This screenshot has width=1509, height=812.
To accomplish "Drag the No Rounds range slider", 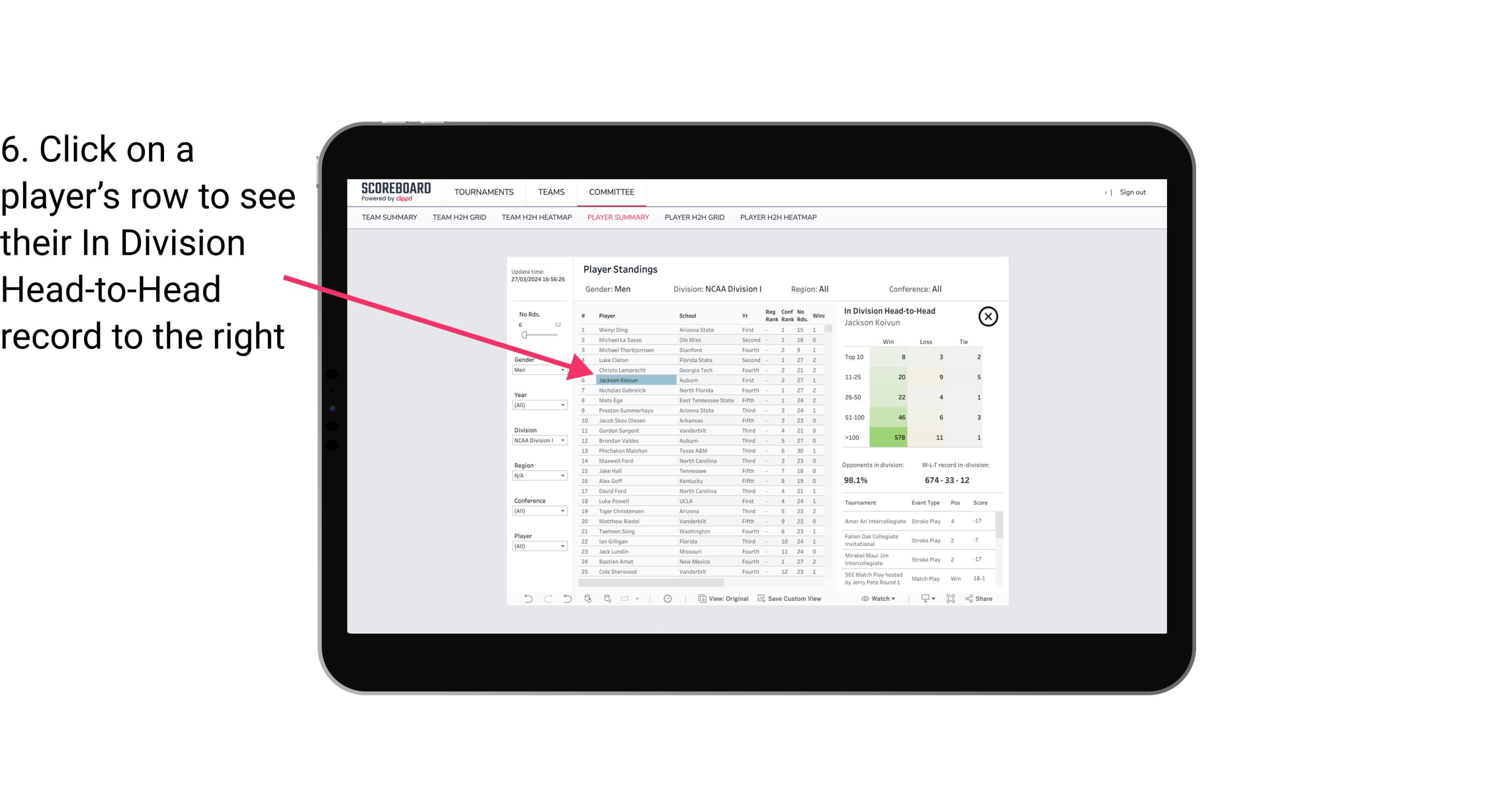I will coord(524,335).
